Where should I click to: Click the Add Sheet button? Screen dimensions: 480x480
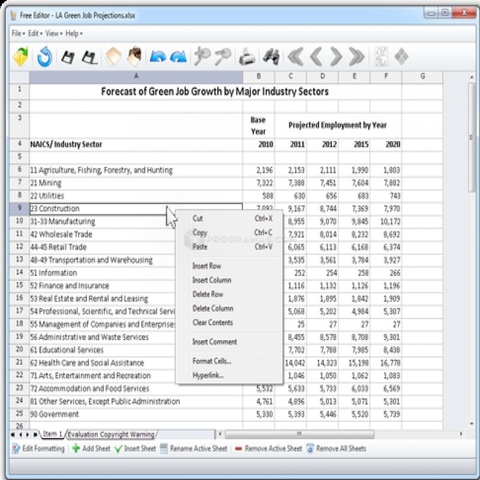click(x=91, y=449)
